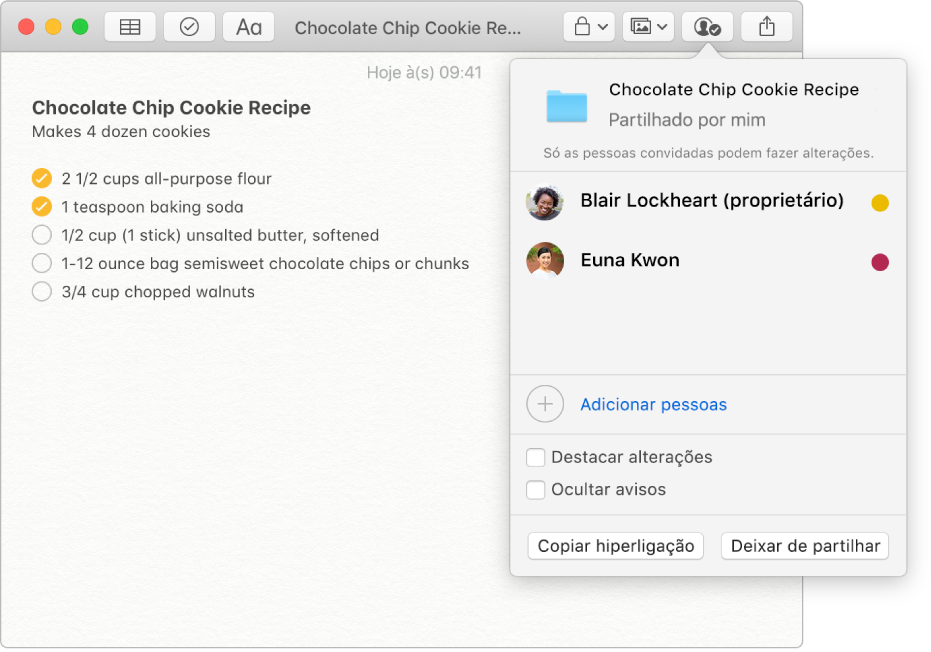This screenshot has height=652, width=931.
Task: Click Blair Lockheart's avatar photo
Action: coord(545,202)
